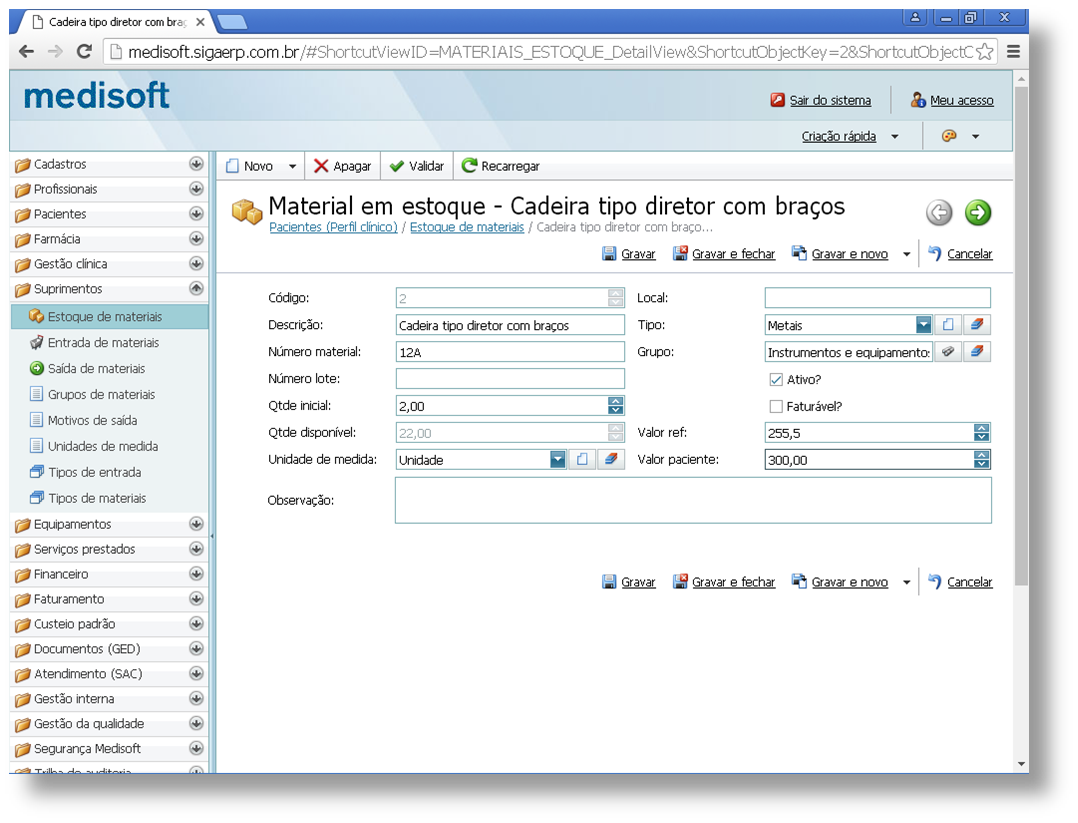Click the link icon beside Grupo field
Screen dimensions: 1078x823
[x=948, y=351]
